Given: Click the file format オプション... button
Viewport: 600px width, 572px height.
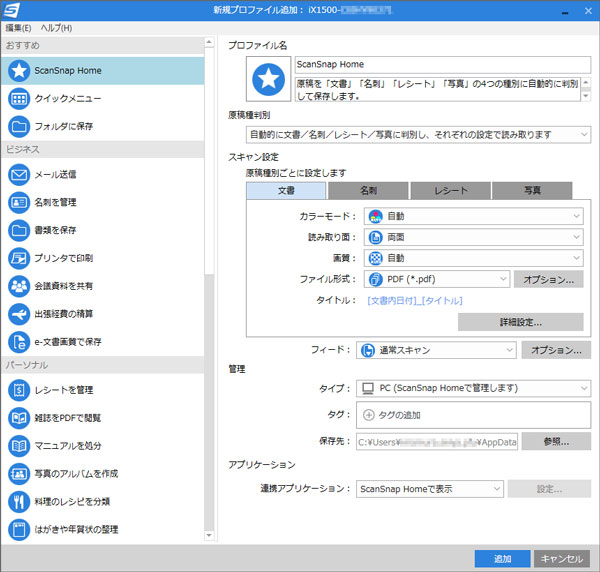Looking at the screenshot, I should (548, 279).
